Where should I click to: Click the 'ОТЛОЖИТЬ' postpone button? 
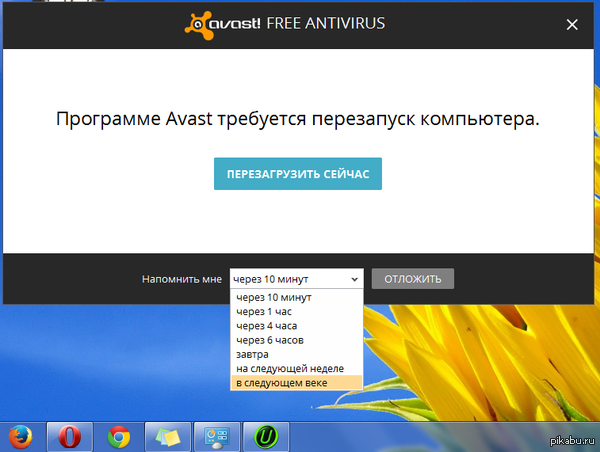413,278
